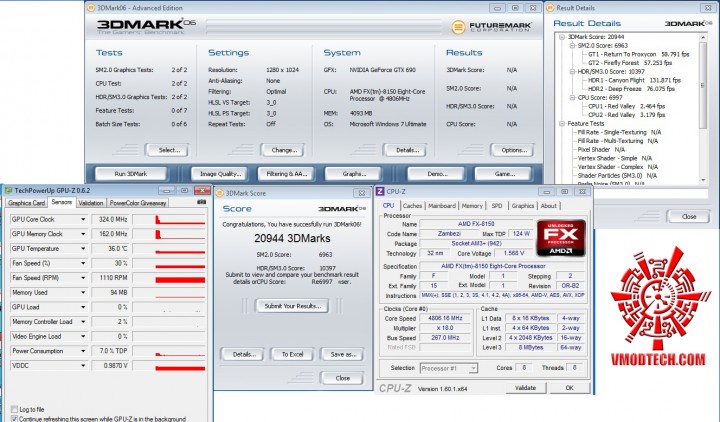Open the Memory Used sensor dropdown
Screen dimensions: 720x422
[83, 293]
